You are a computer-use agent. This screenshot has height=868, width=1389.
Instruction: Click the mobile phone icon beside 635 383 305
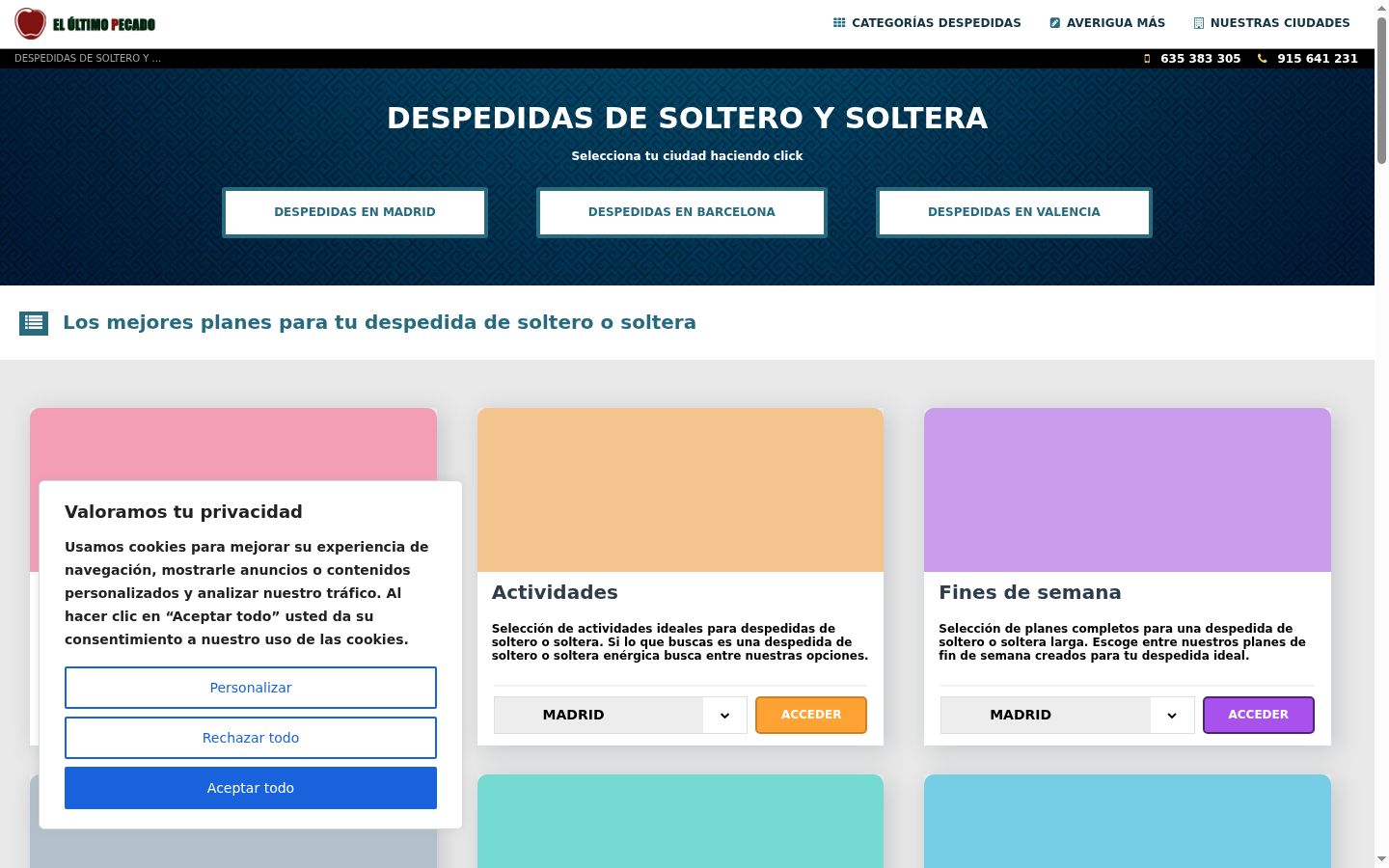coord(1147,59)
